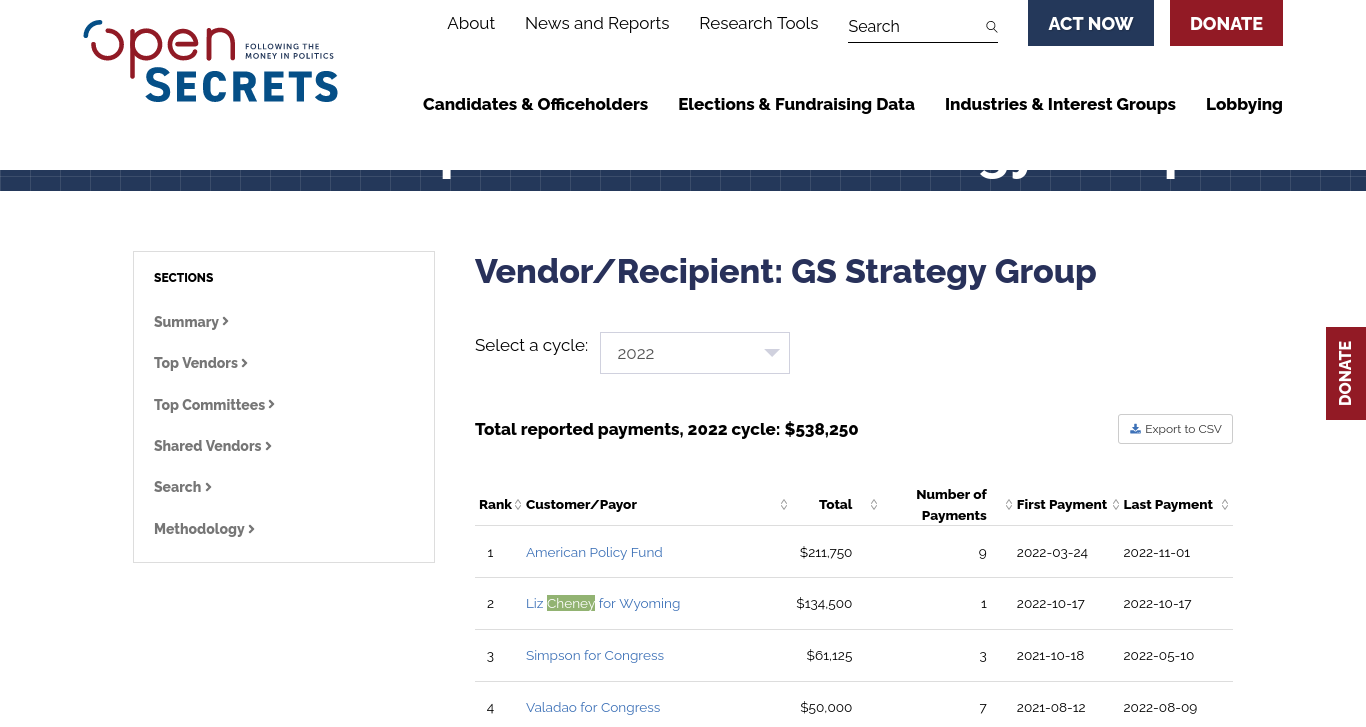The image size is (1366, 727).
Task: Click last payment date 2022-05-10
Action: (x=1159, y=656)
